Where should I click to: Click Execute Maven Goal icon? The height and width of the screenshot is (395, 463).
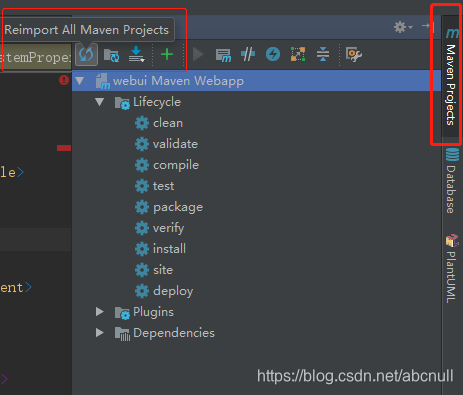(x=223, y=55)
